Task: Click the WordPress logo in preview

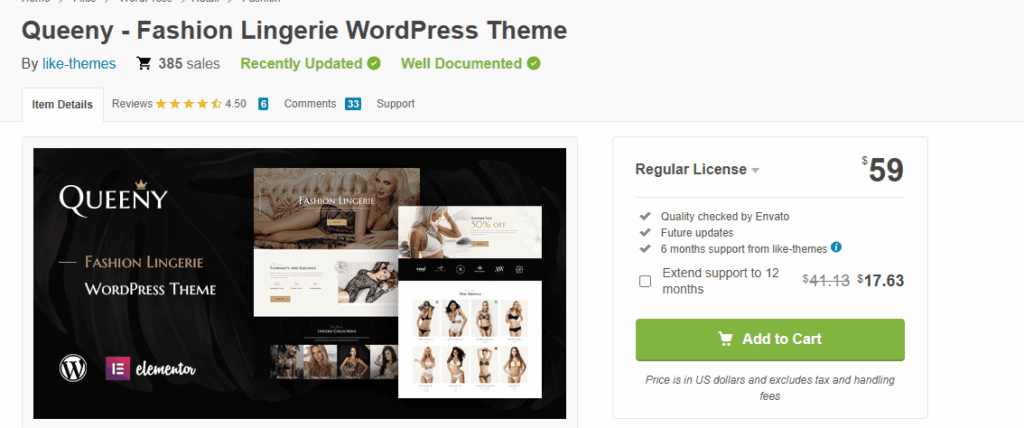Action: pos(73,369)
